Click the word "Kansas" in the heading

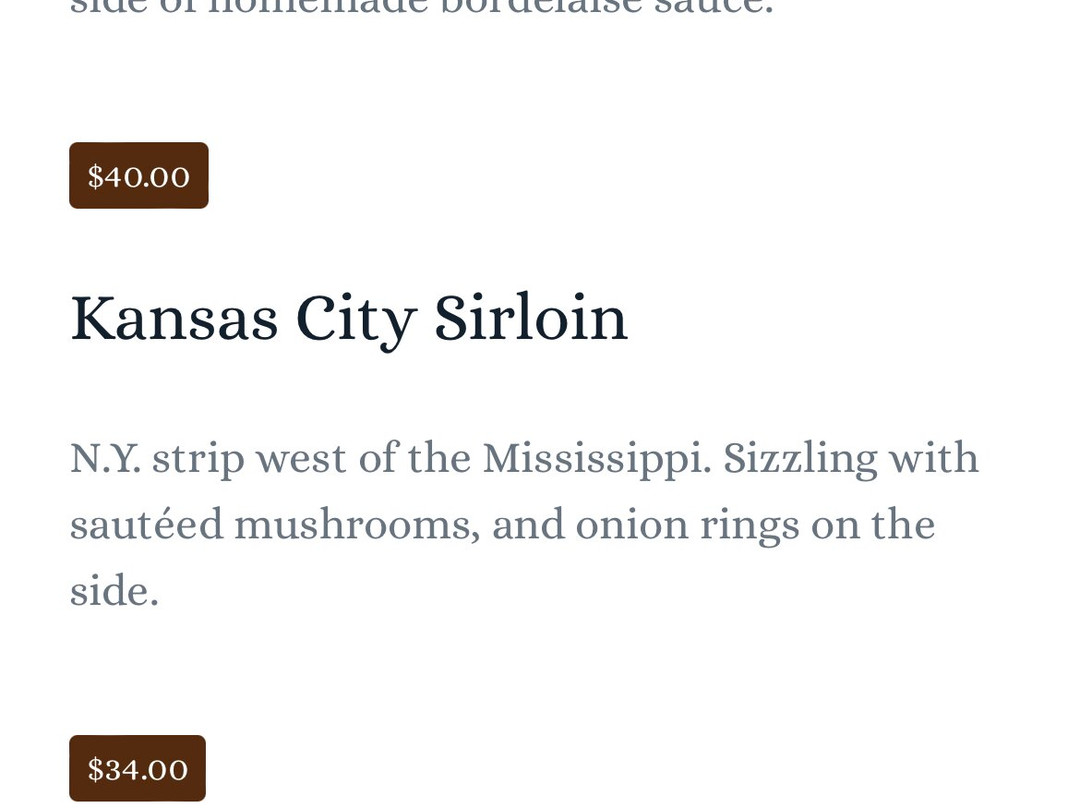point(173,319)
